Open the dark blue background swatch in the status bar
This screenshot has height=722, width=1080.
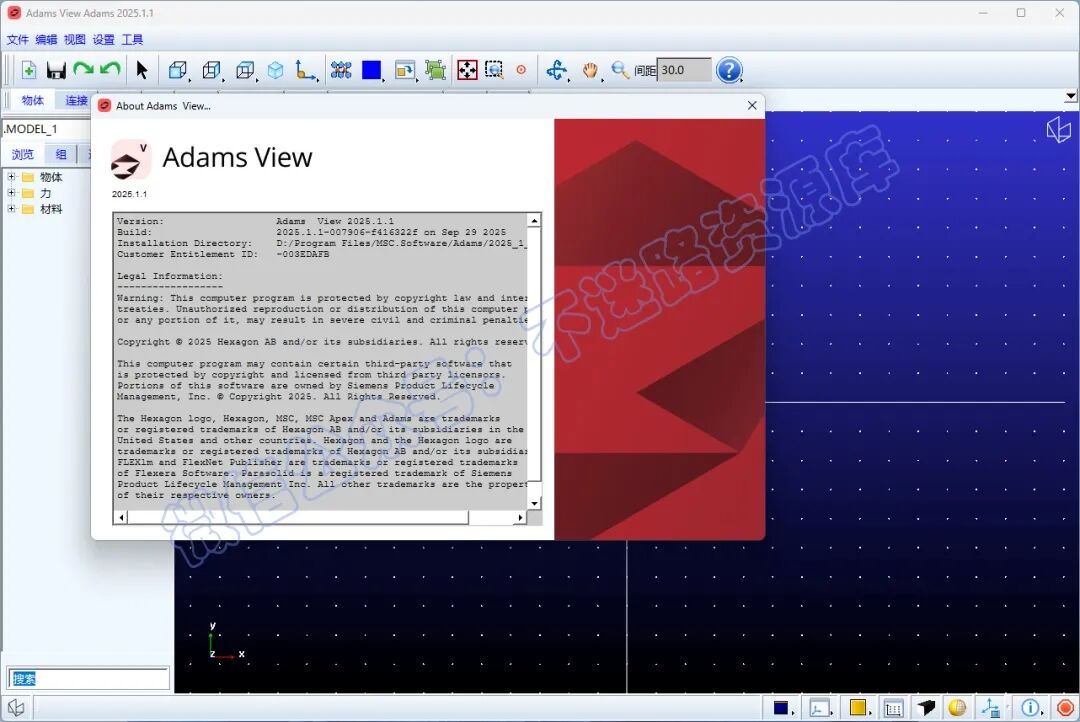coord(782,708)
